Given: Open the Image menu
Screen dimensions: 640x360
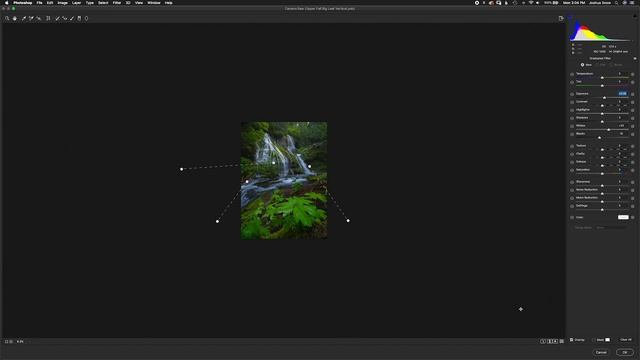Looking at the screenshot, I should pos(62,3).
